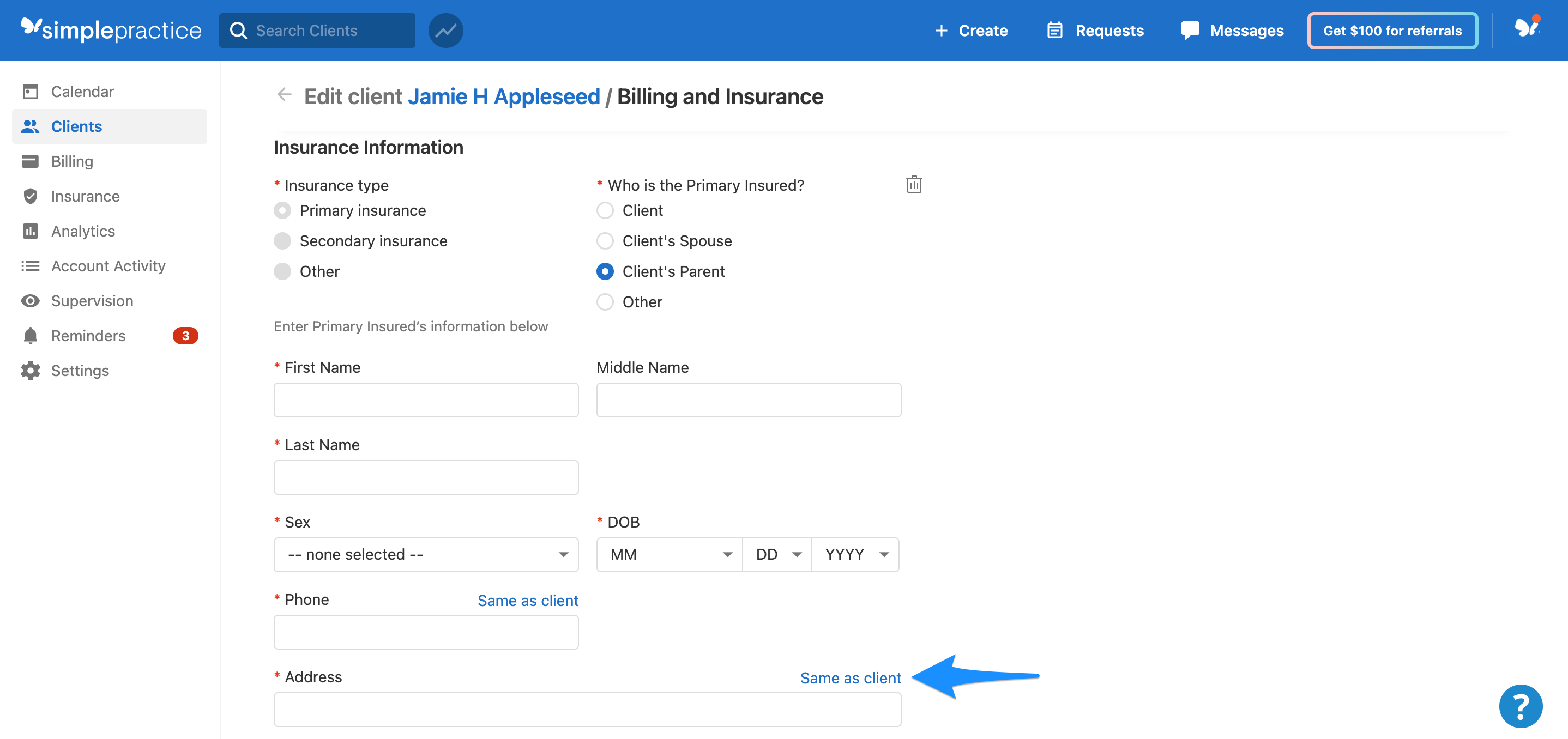Switch to the Billing section in sidebar
The width and height of the screenshot is (1568, 739).
click(72, 161)
